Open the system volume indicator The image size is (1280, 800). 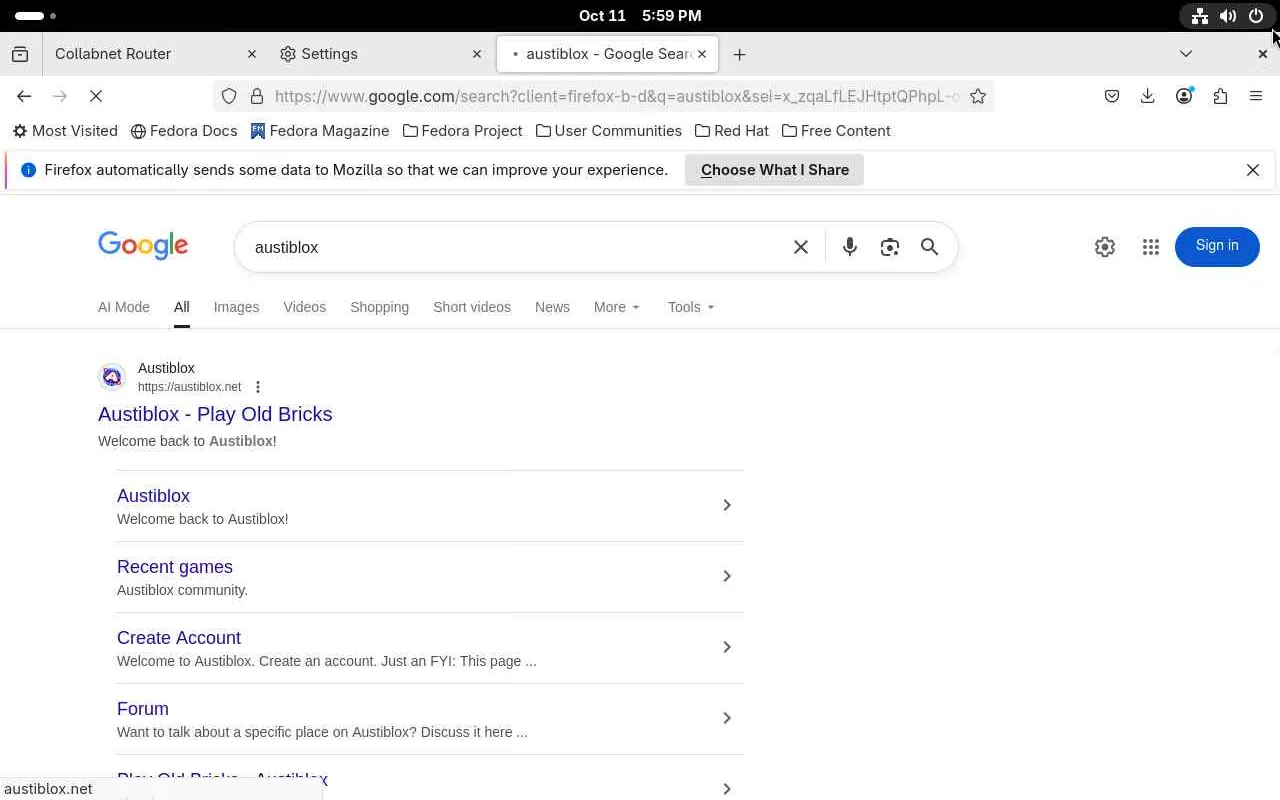click(x=1228, y=16)
